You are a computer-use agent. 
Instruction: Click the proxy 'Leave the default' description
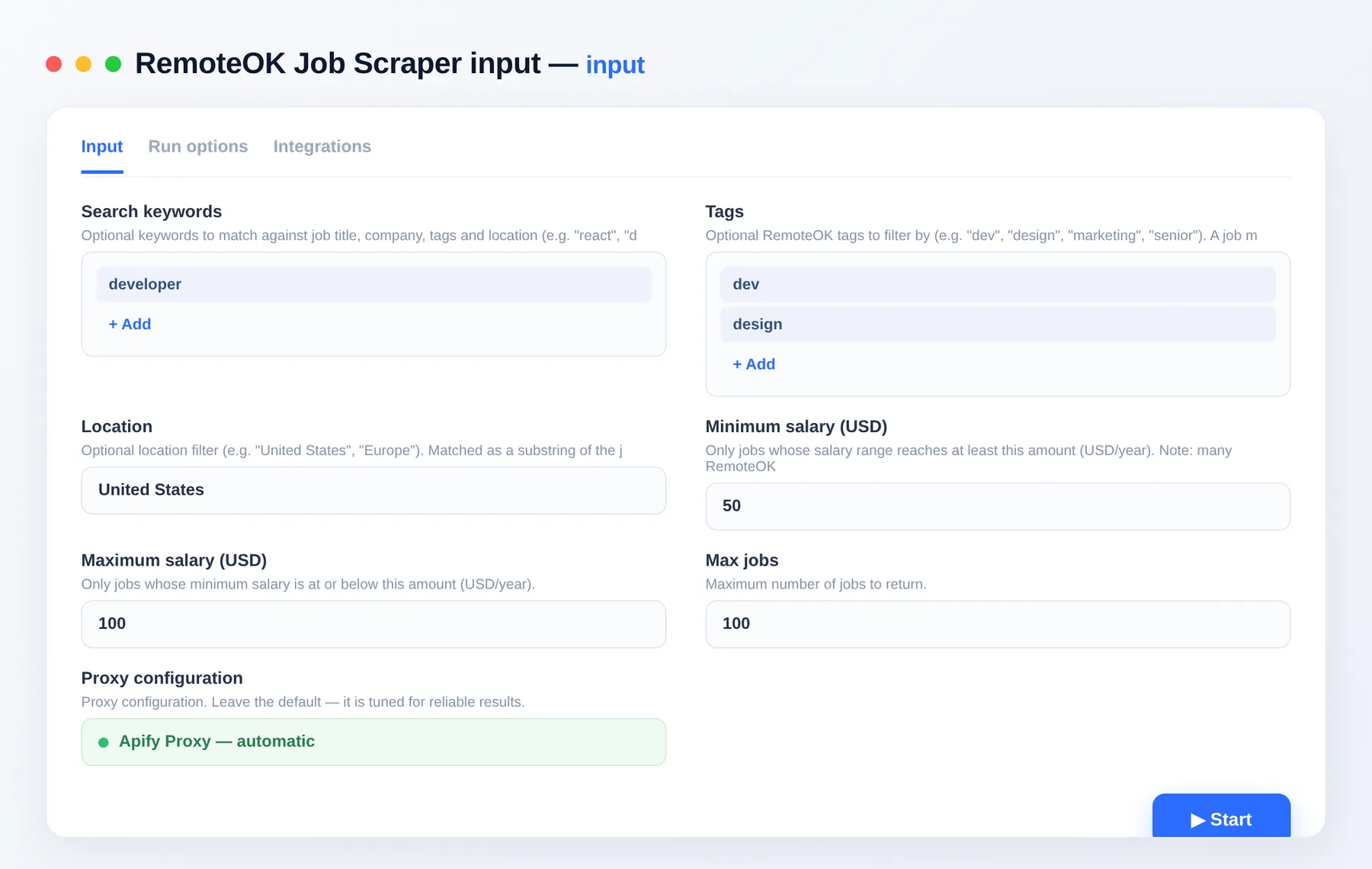[303, 702]
